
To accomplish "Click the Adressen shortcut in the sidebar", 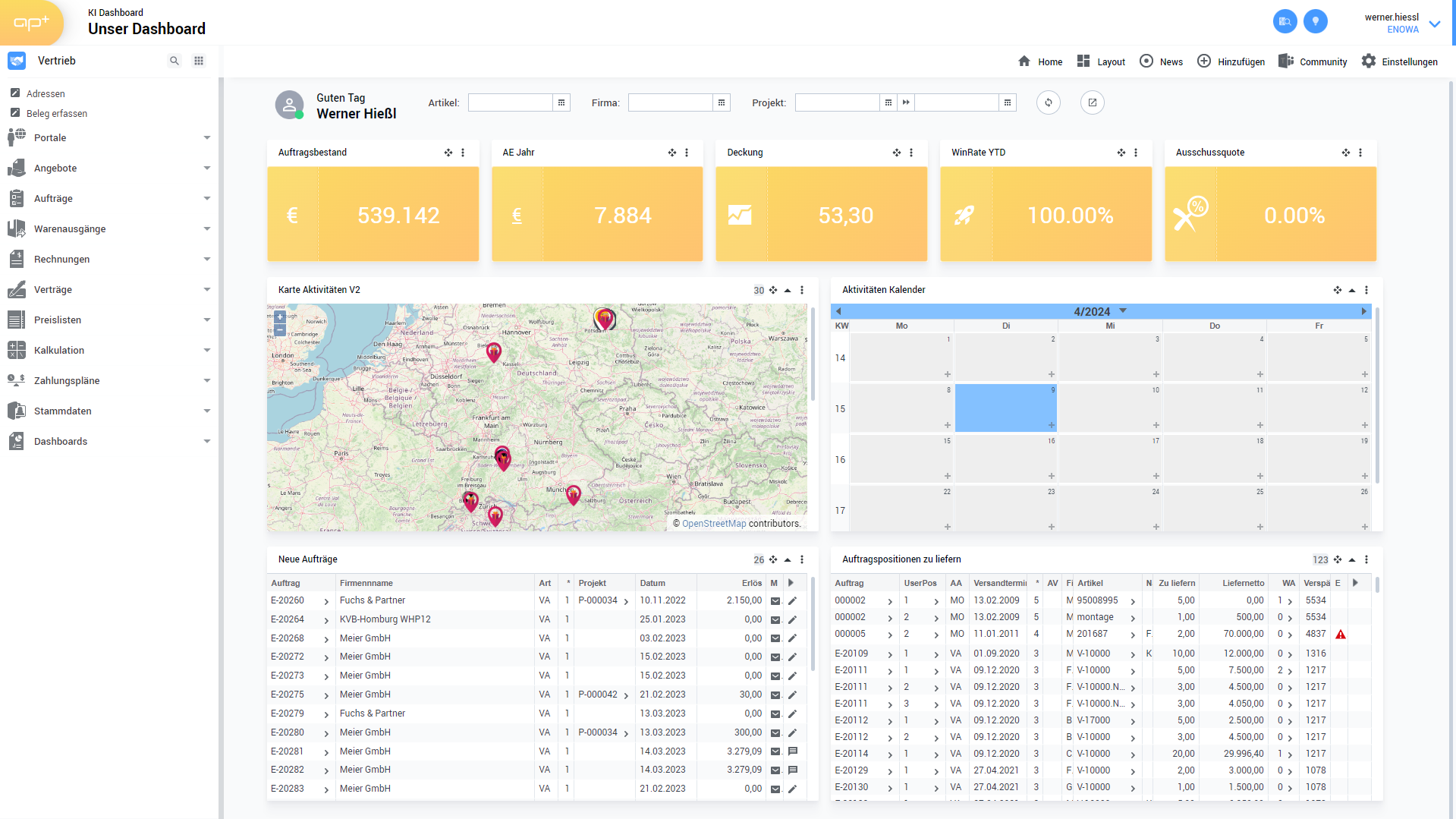I will [46, 94].
